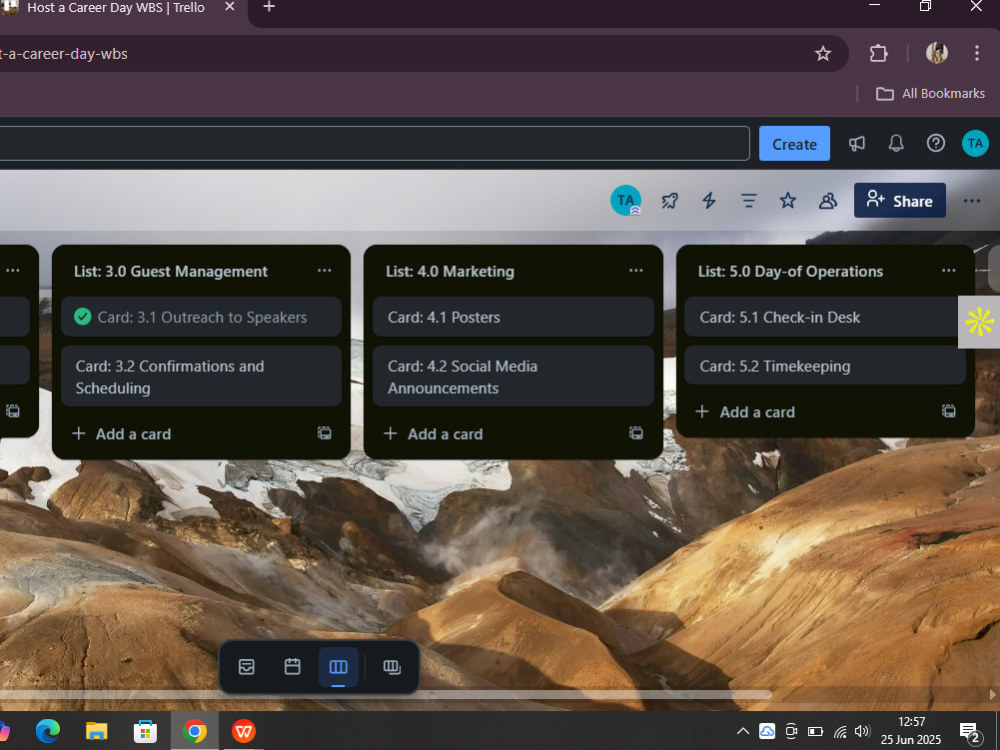Click the scrollbar right arrow
The image size is (1000, 750).
click(x=992, y=694)
